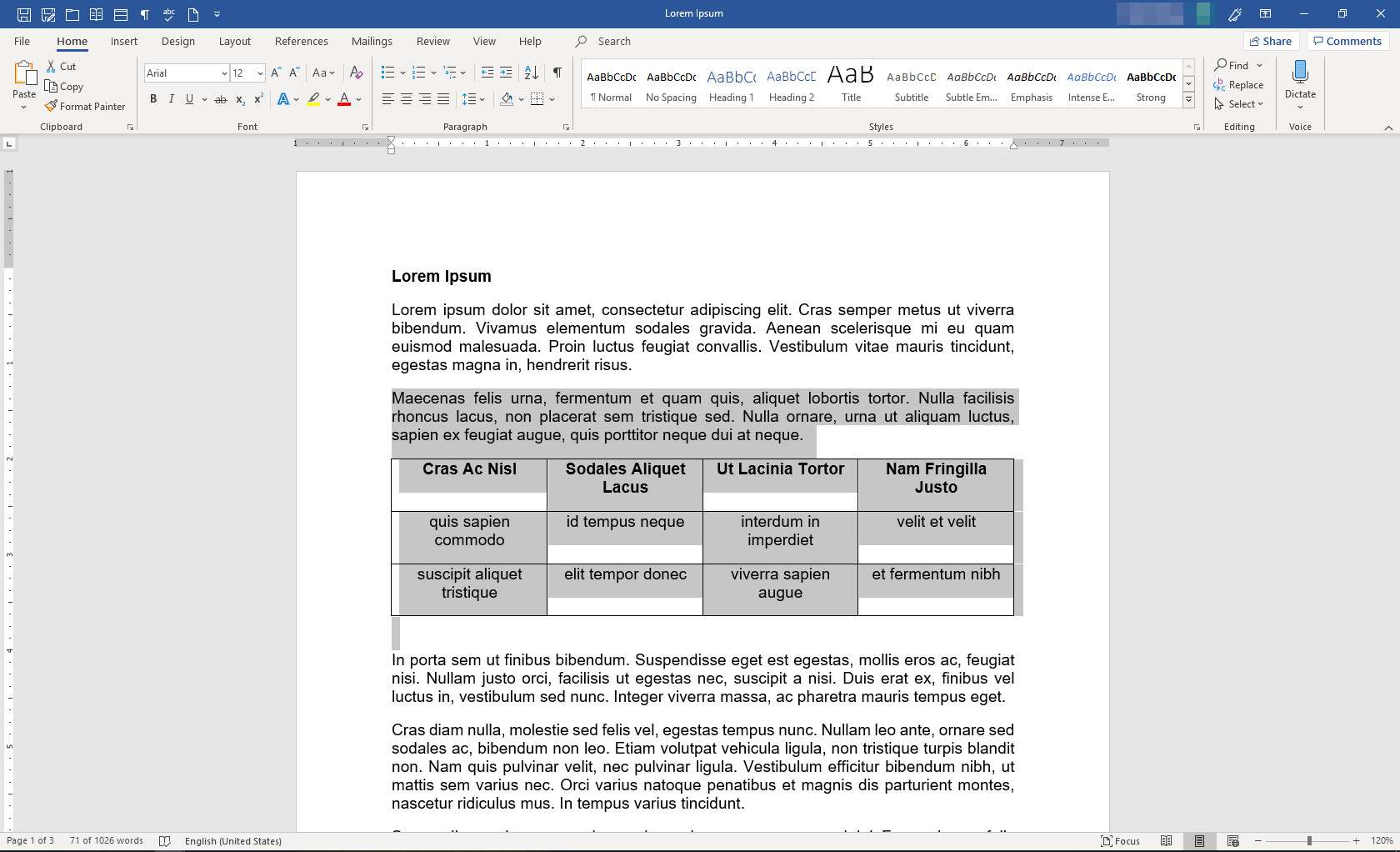Switch to the Design tab
The image size is (1400, 852).
(178, 41)
